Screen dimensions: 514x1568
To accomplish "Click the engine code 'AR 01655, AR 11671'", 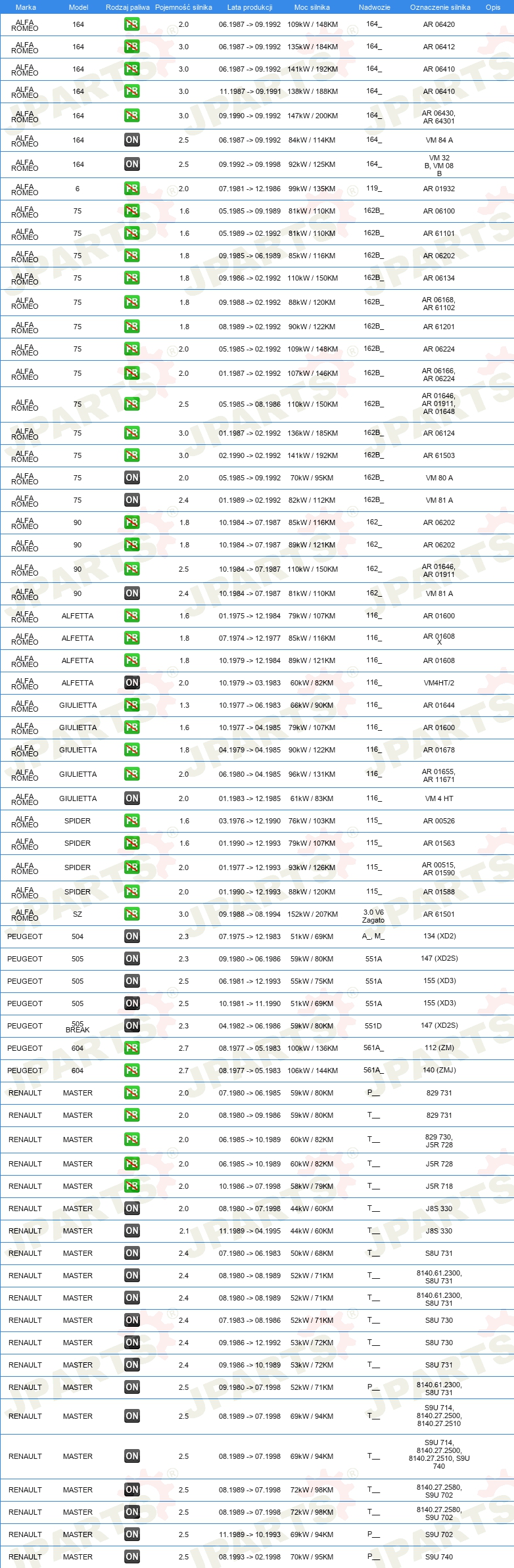I will [438, 775].
